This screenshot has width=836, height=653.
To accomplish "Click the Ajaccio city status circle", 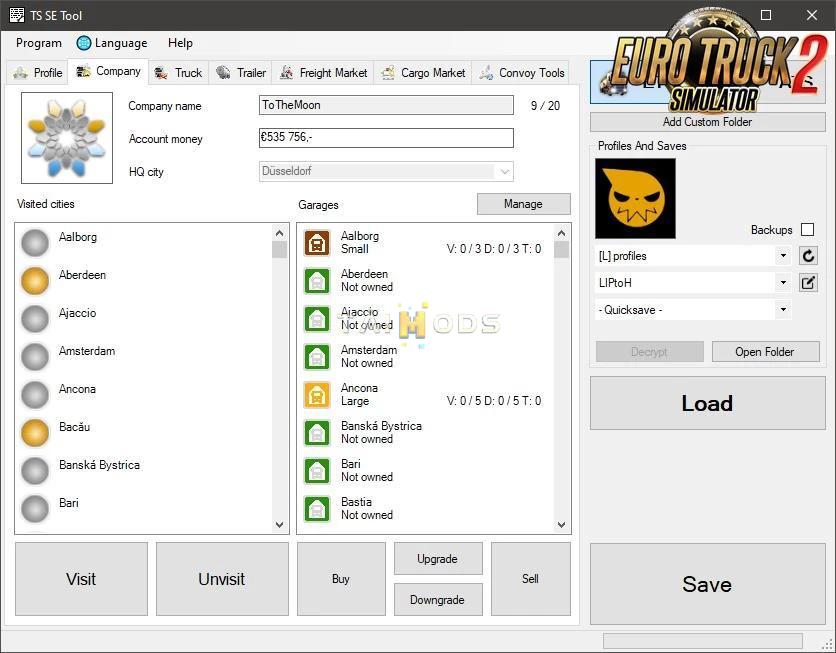I will click(35, 318).
